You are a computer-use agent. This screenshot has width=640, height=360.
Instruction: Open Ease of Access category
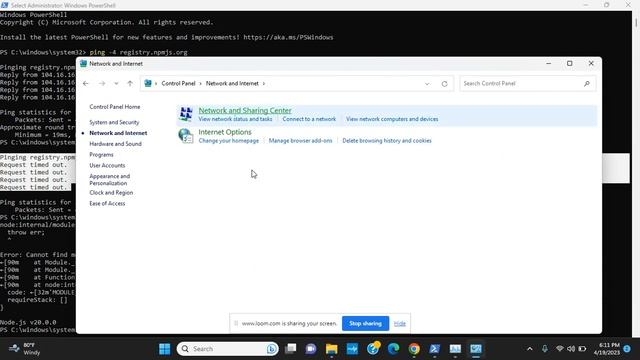point(107,204)
